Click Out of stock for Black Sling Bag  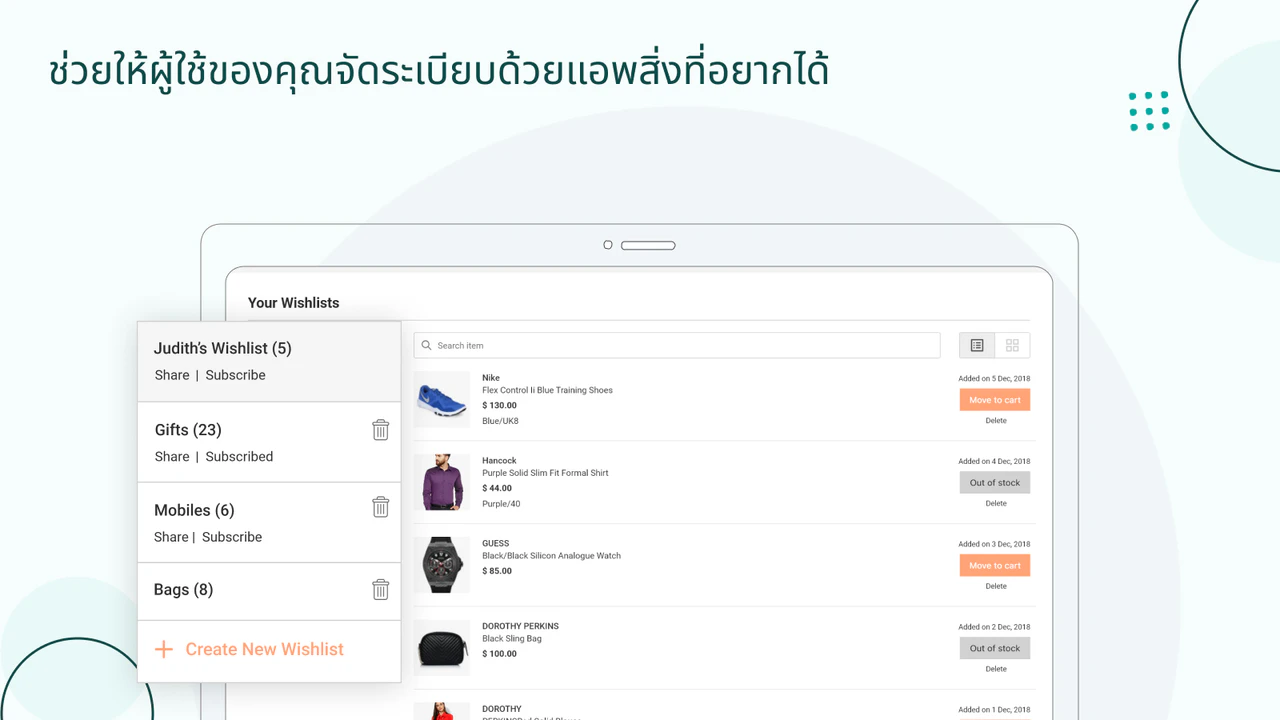995,648
